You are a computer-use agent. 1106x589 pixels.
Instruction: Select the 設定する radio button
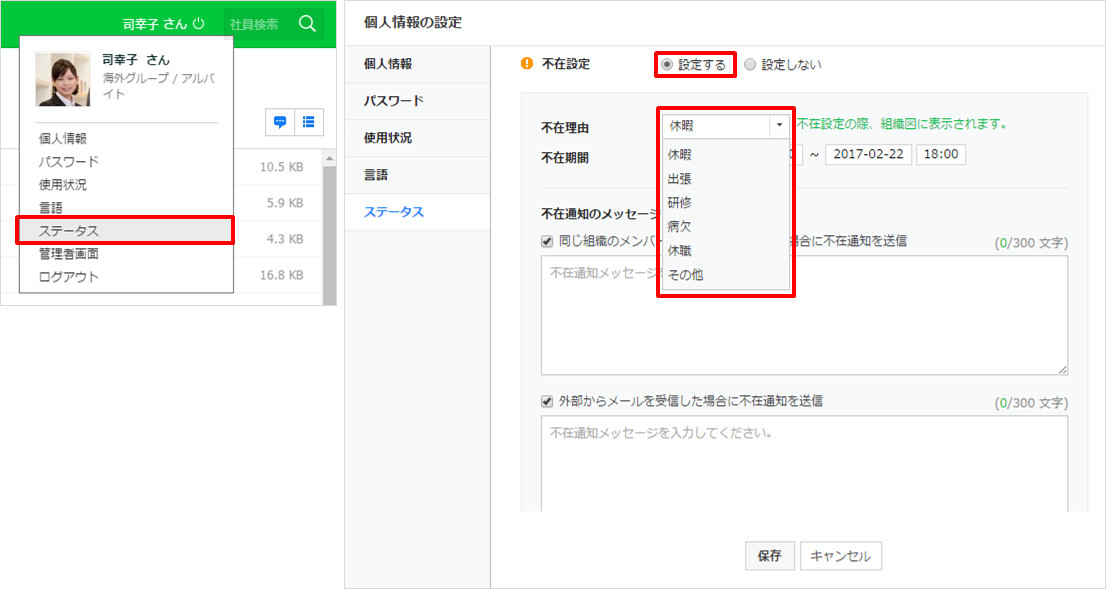click(668, 65)
